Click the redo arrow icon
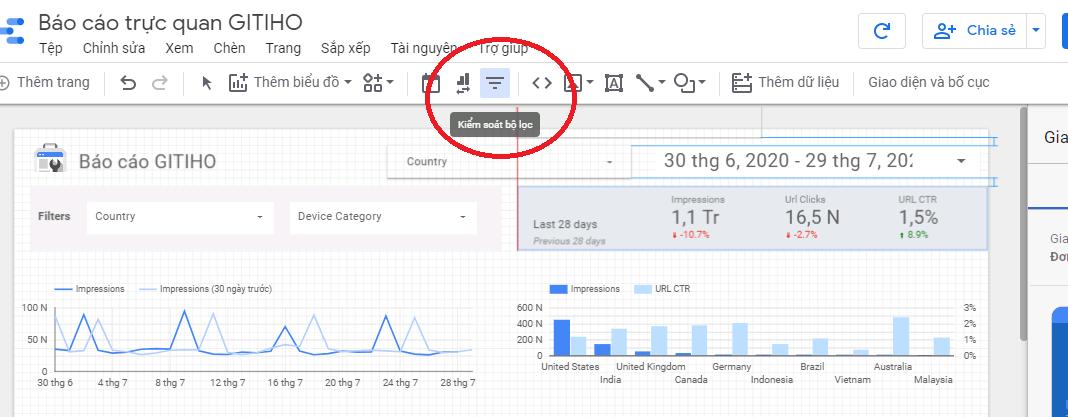1068x417 pixels. [x=159, y=83]
